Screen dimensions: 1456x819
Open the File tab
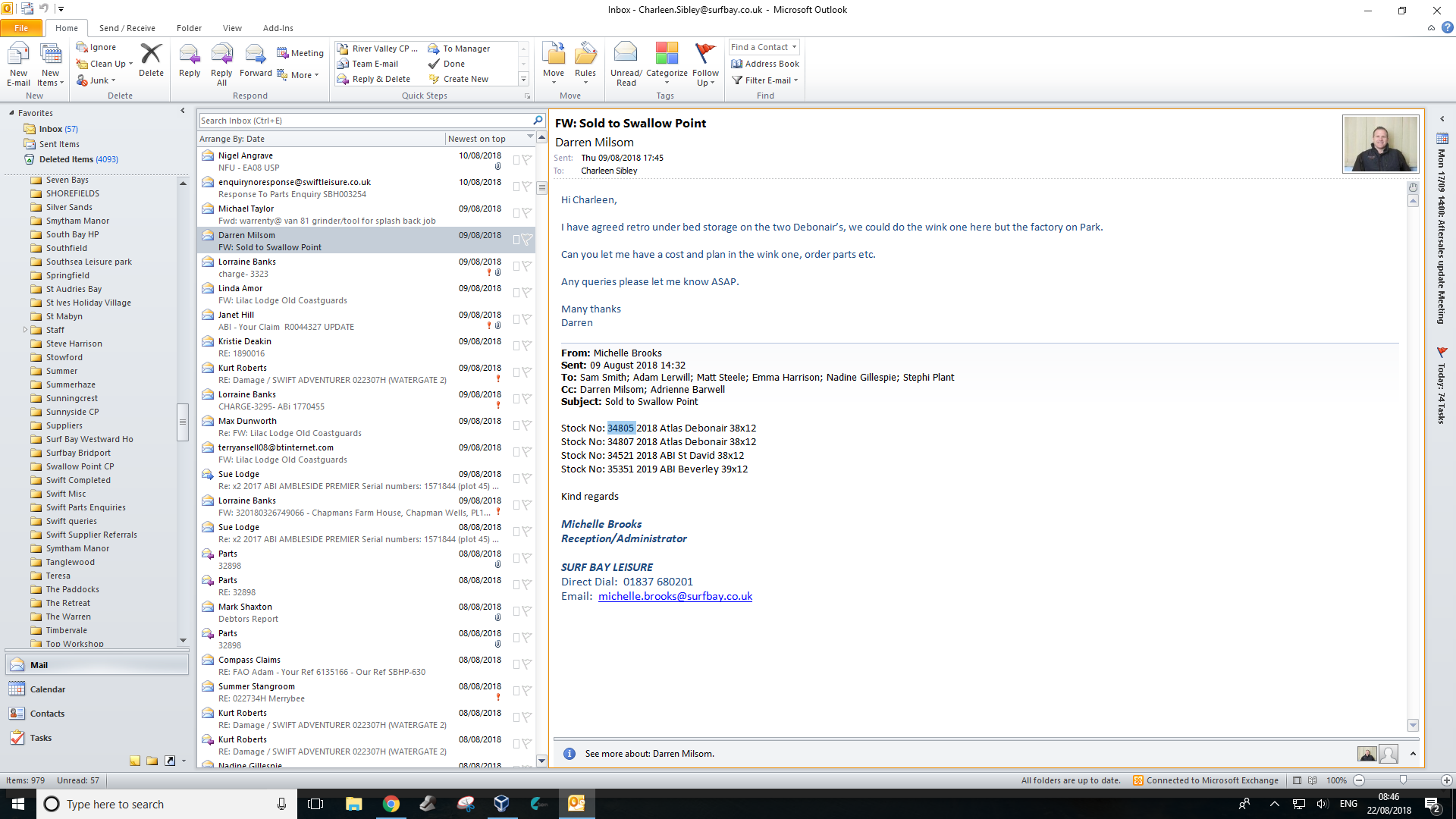click(x=21, y=28)
